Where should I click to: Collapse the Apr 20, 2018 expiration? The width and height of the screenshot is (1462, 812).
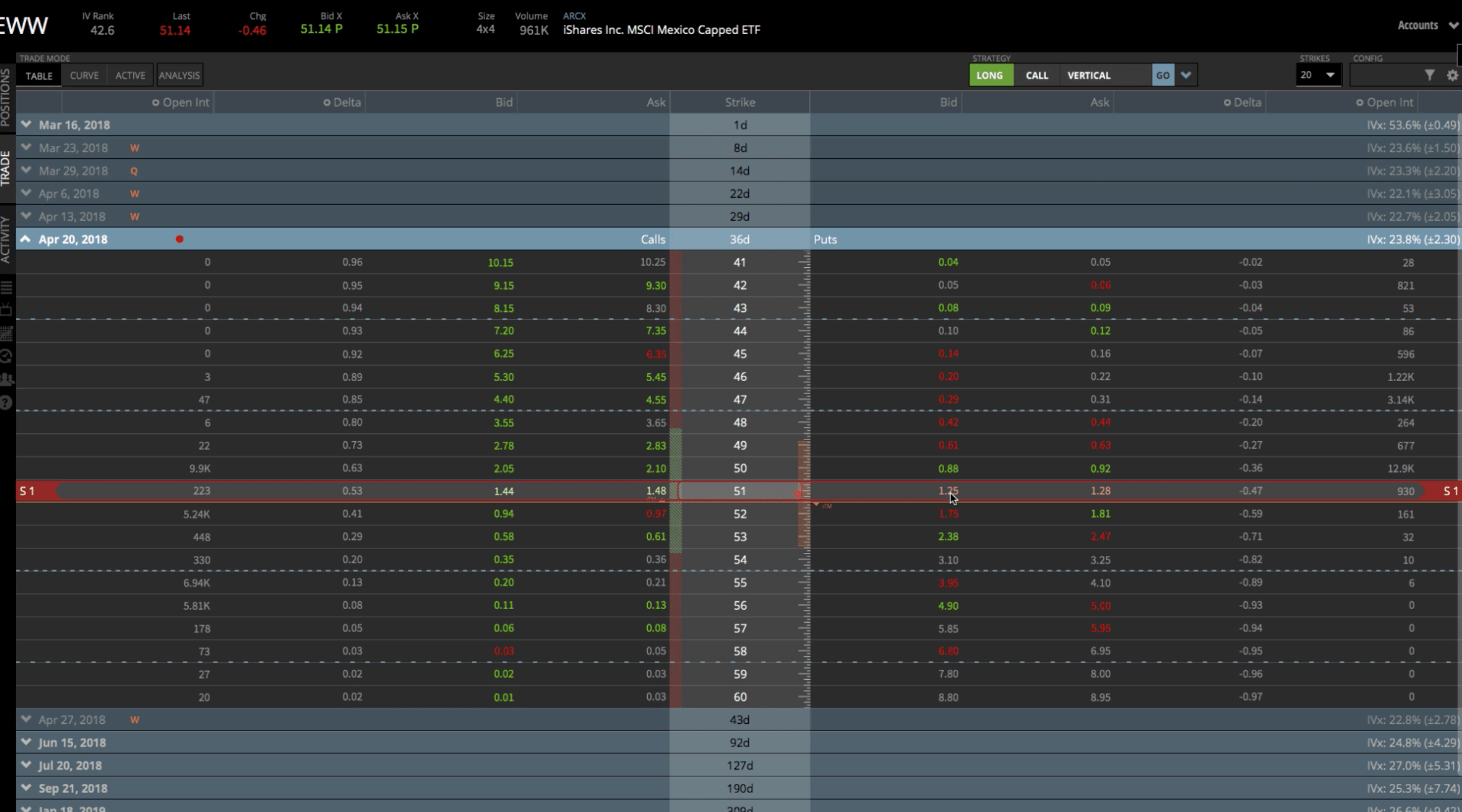[26, 239]
